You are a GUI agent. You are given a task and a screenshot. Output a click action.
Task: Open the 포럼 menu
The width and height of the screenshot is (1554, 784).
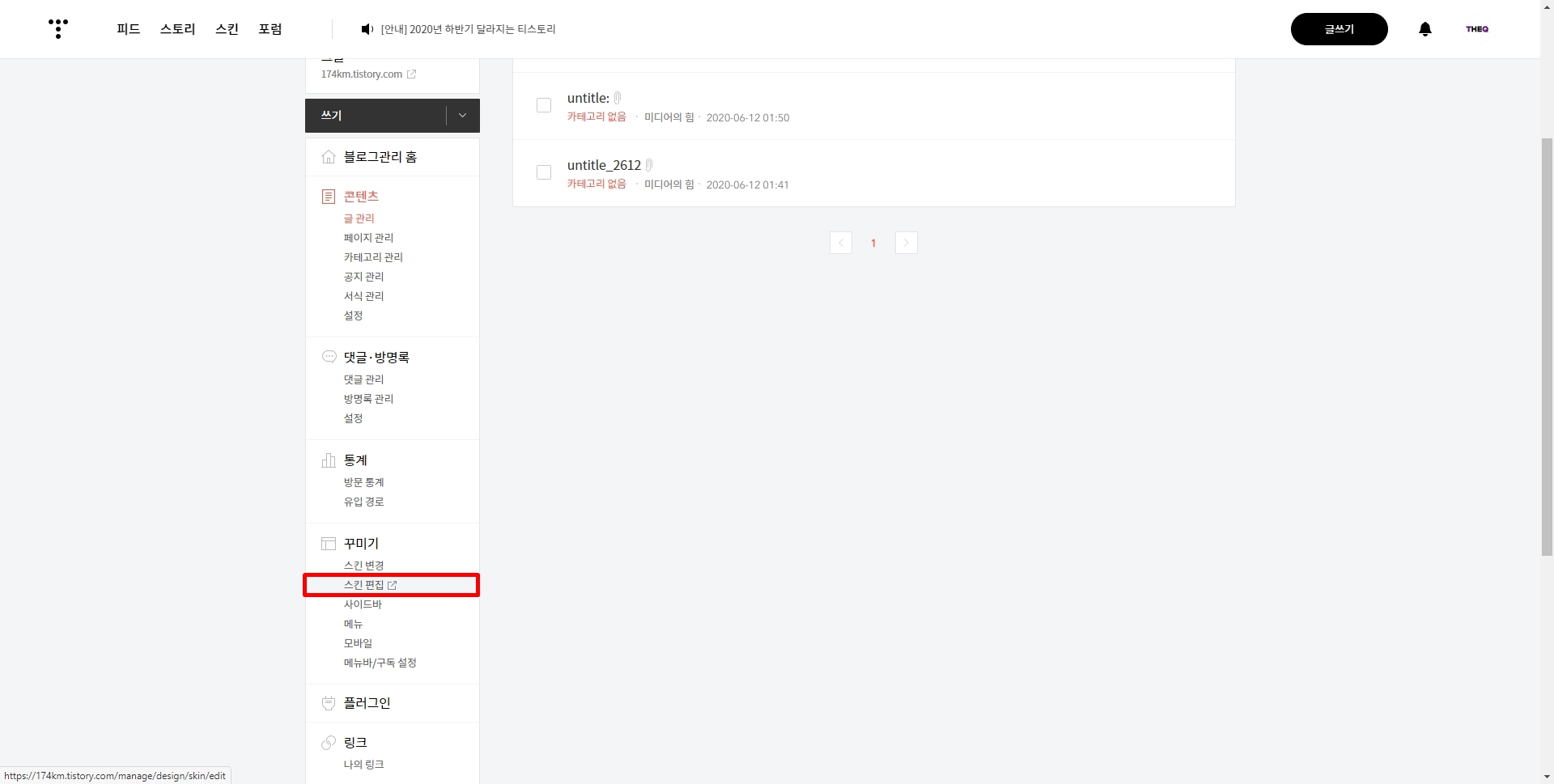[x=270, y=29]
